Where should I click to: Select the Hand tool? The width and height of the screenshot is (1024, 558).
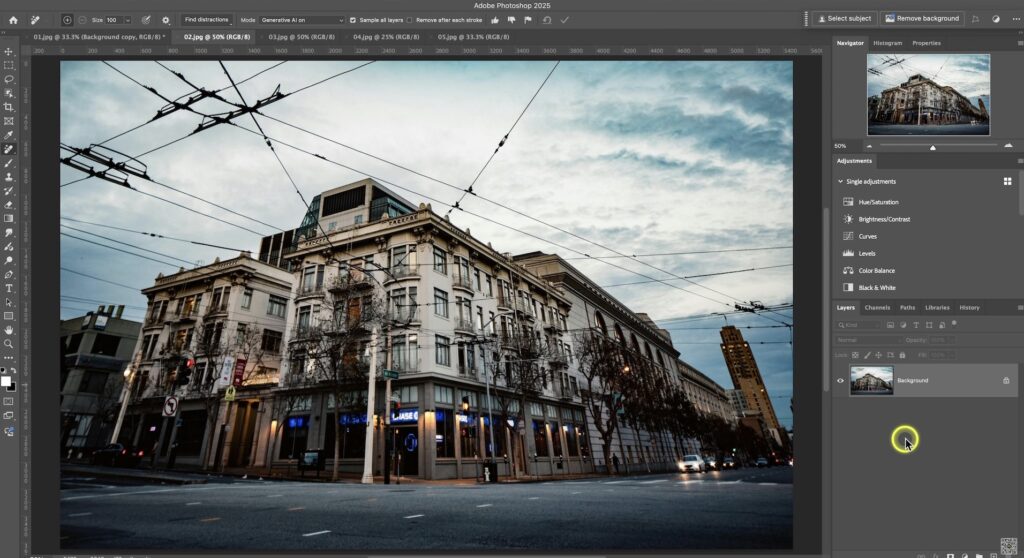pyautogui.click(x=8, y=330)
